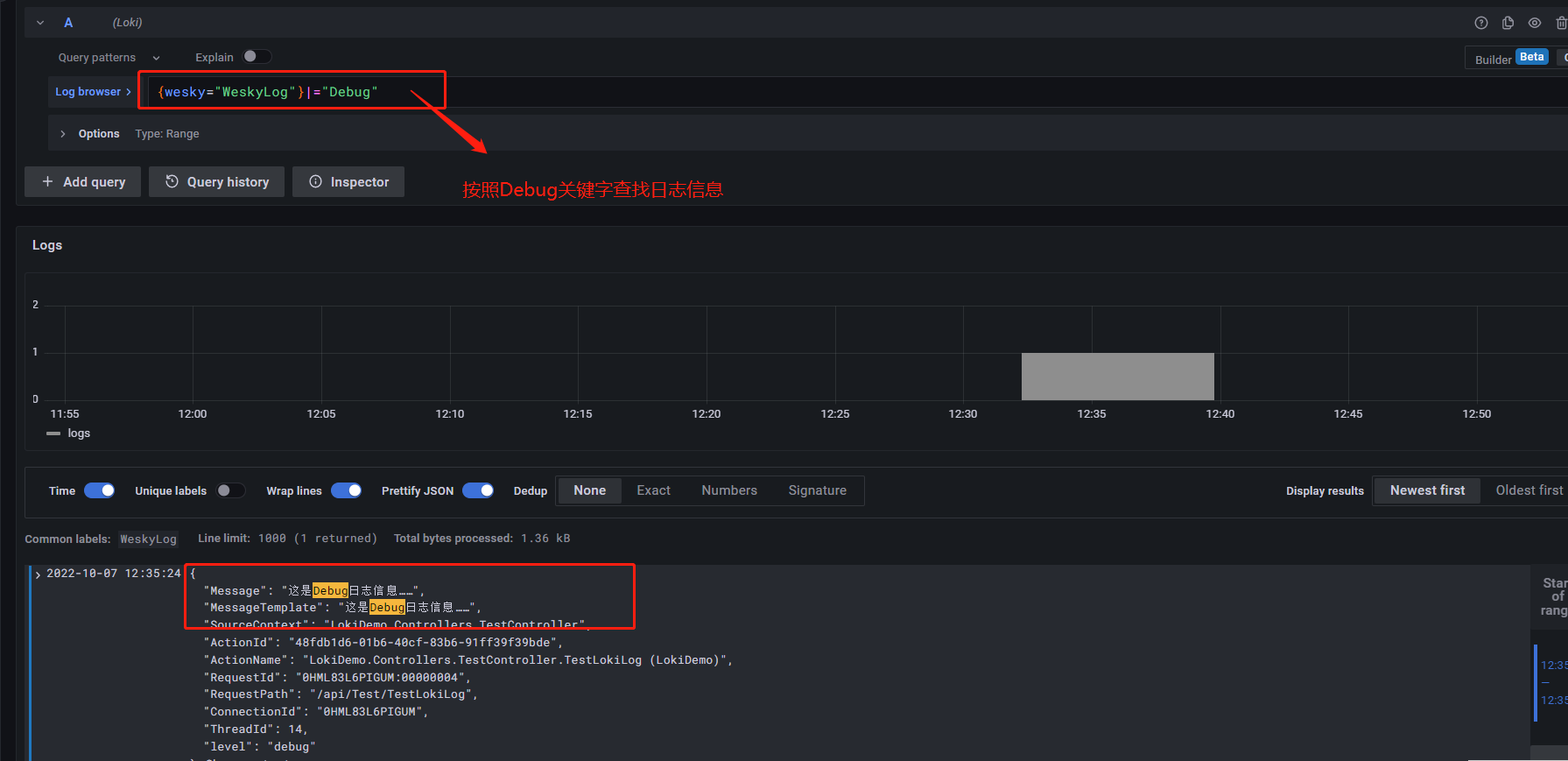This screenshot has width=1568, height=761.
Task: Expand the 2022-10-07 12:35:24 log row
Action: point(38,574)
